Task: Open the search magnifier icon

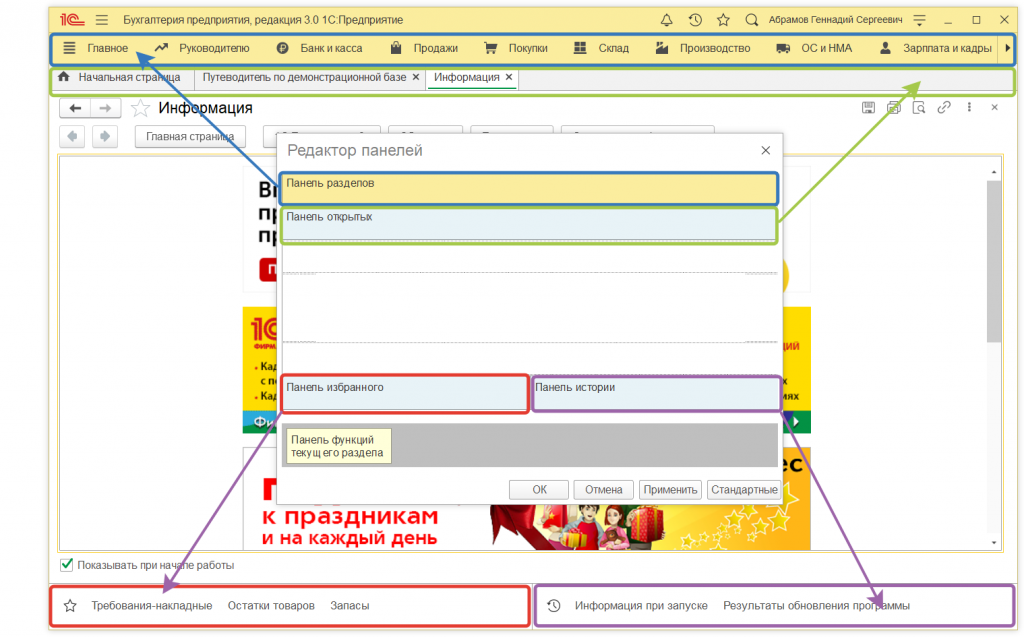Action: pyautogui.click(x=752, y=20)
